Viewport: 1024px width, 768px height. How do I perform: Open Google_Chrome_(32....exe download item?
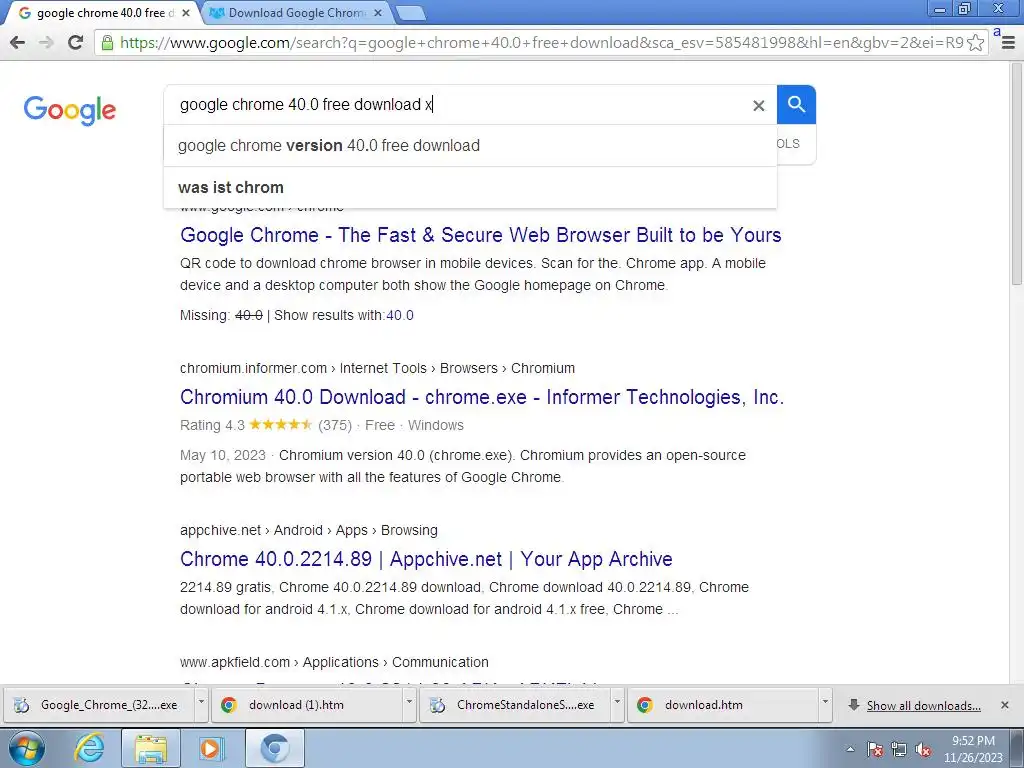pyautogui.click(x=99, y=705)
